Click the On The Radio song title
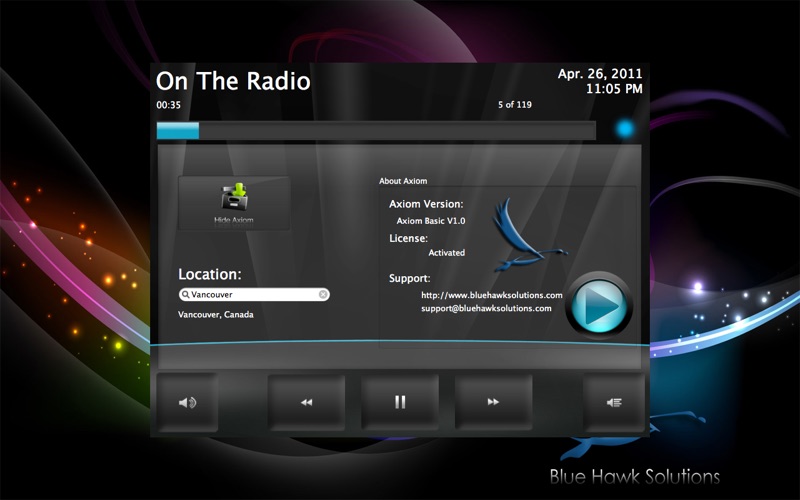The height and width of the screenshot is (500, 800). (233, 81)
